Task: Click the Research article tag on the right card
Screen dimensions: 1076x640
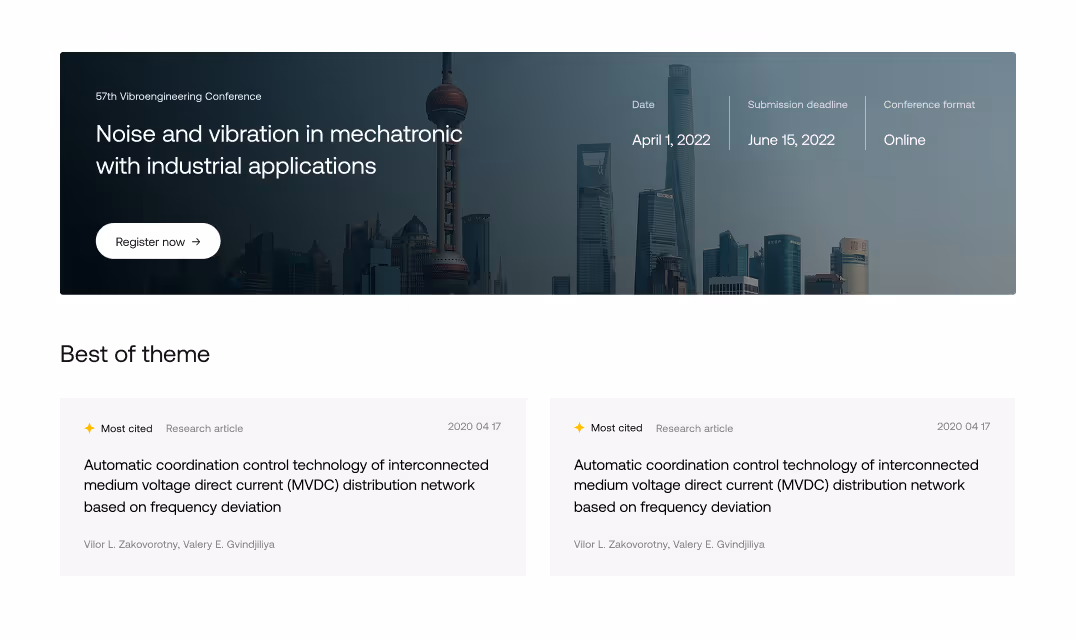Action: (x=694, y=429)
